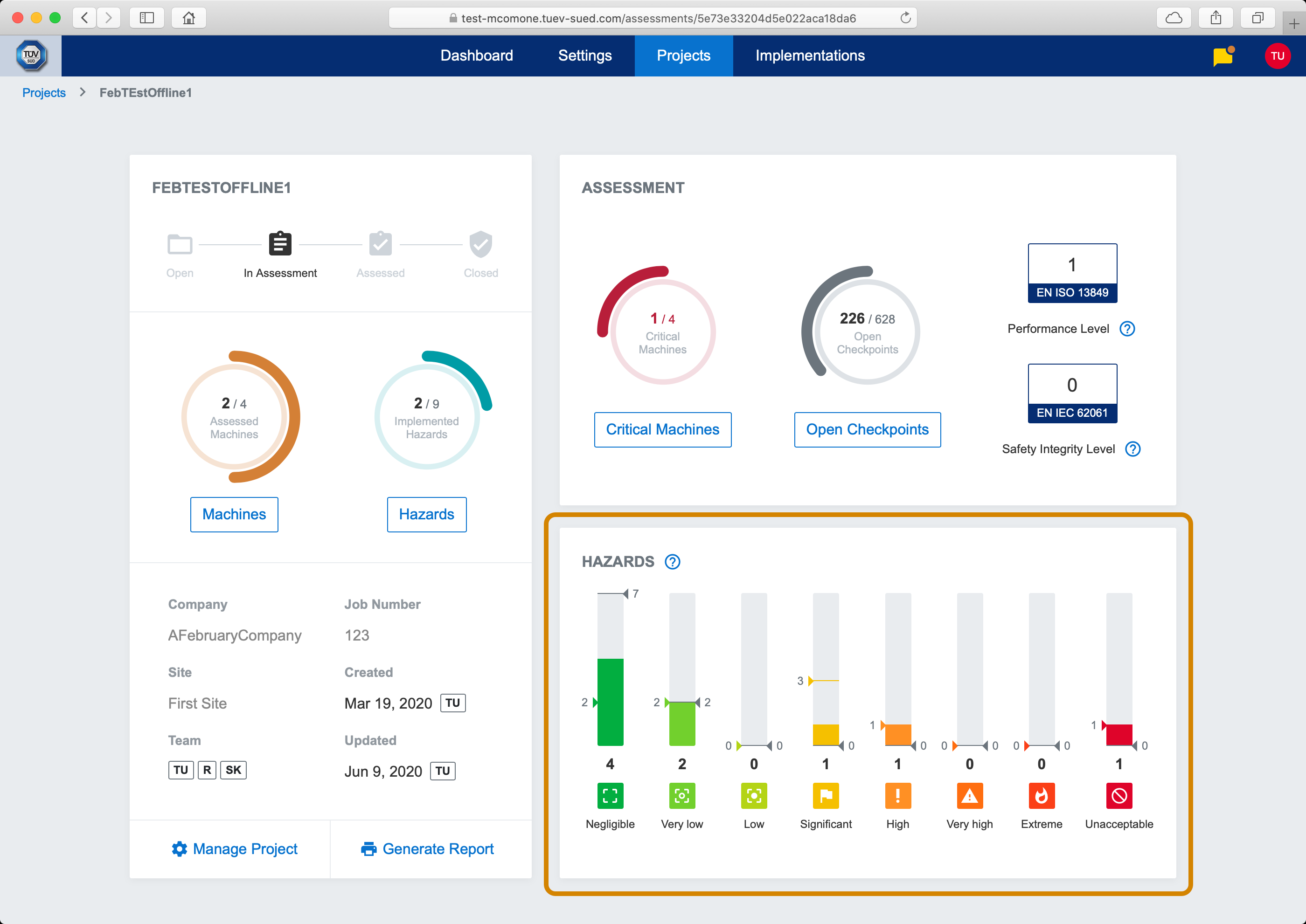The height and width of the screenshot is (924, 1306).
Task: Open the Safety Integrity Level help icon
Action: (x=1132, y=449)
